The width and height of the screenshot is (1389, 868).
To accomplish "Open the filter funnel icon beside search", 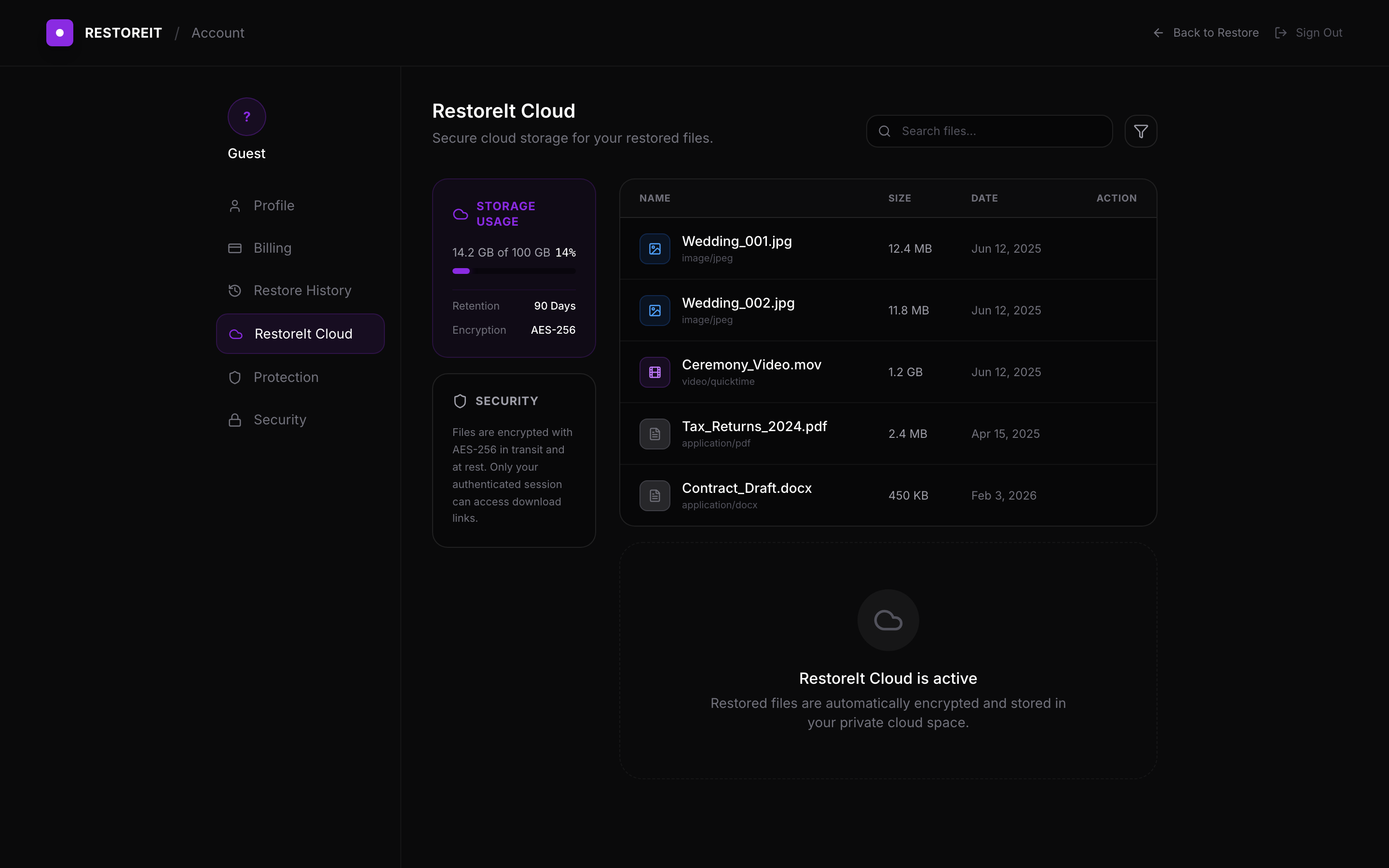I will point(1141,131).
